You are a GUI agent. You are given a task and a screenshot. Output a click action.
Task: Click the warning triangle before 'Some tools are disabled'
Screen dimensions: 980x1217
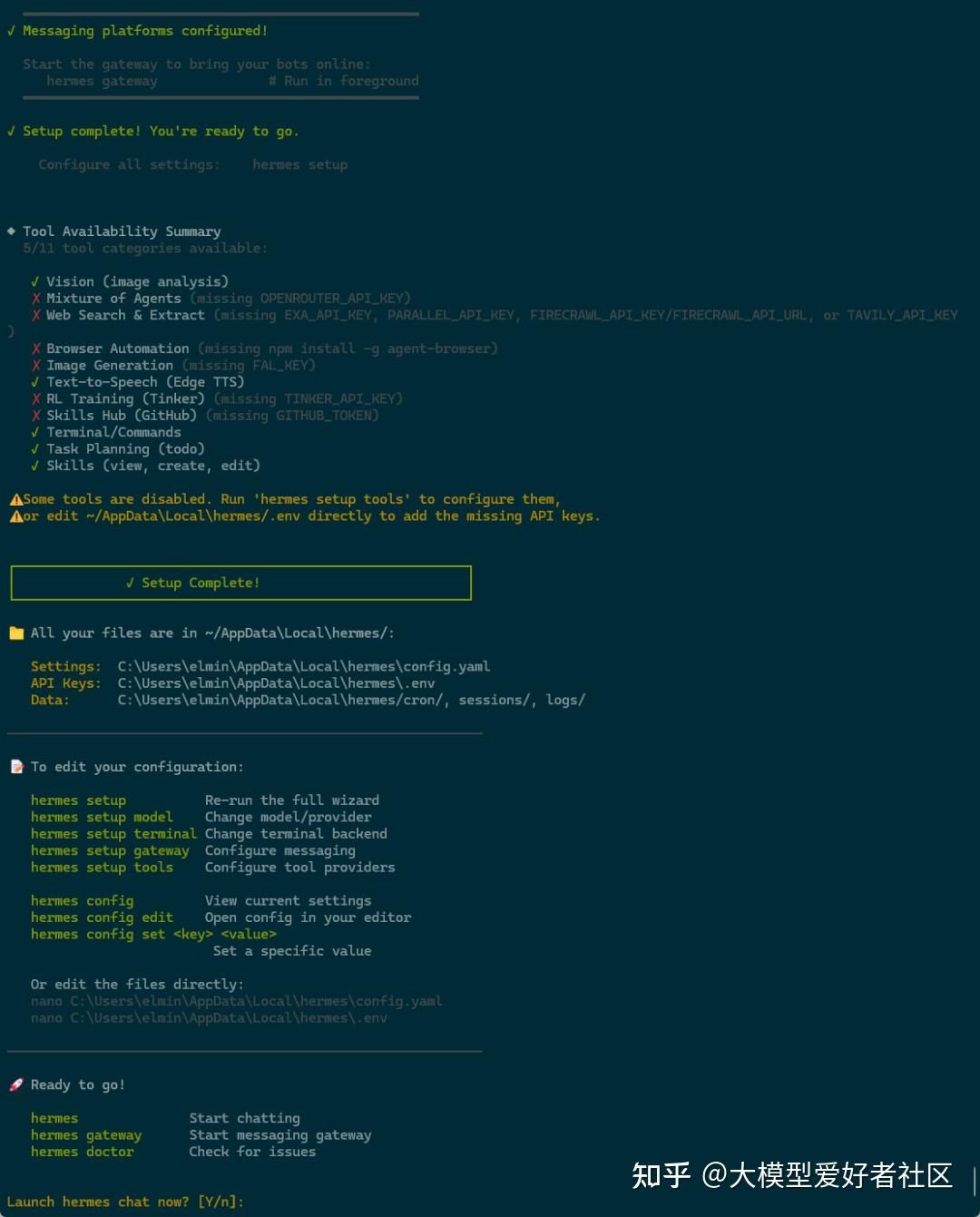(x=15, y=499)
